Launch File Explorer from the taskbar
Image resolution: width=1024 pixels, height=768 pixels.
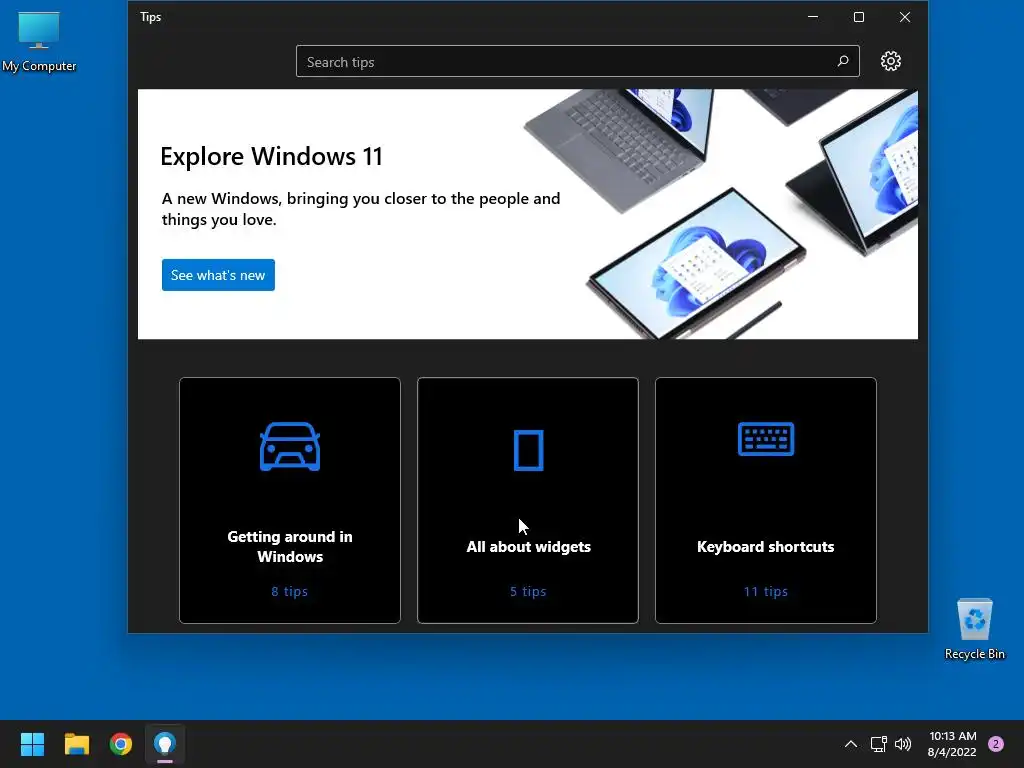click(x=76, y=744)
